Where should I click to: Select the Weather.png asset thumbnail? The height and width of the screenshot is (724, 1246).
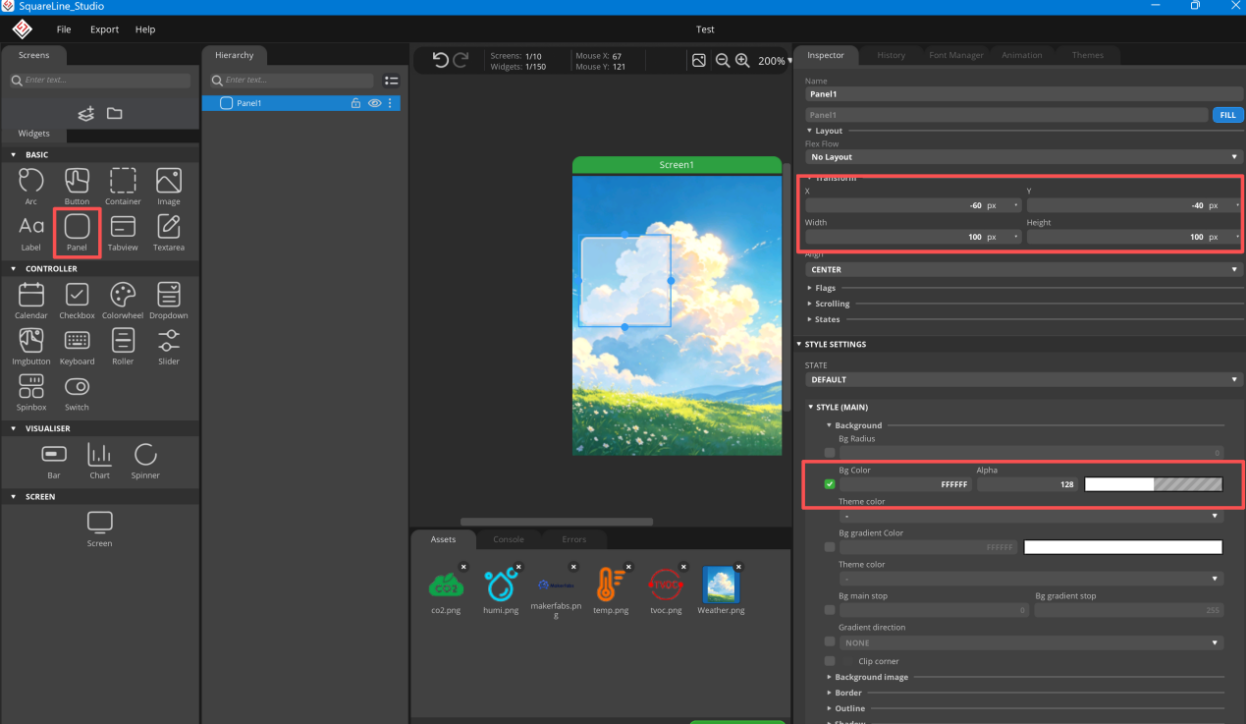point(720,584)
